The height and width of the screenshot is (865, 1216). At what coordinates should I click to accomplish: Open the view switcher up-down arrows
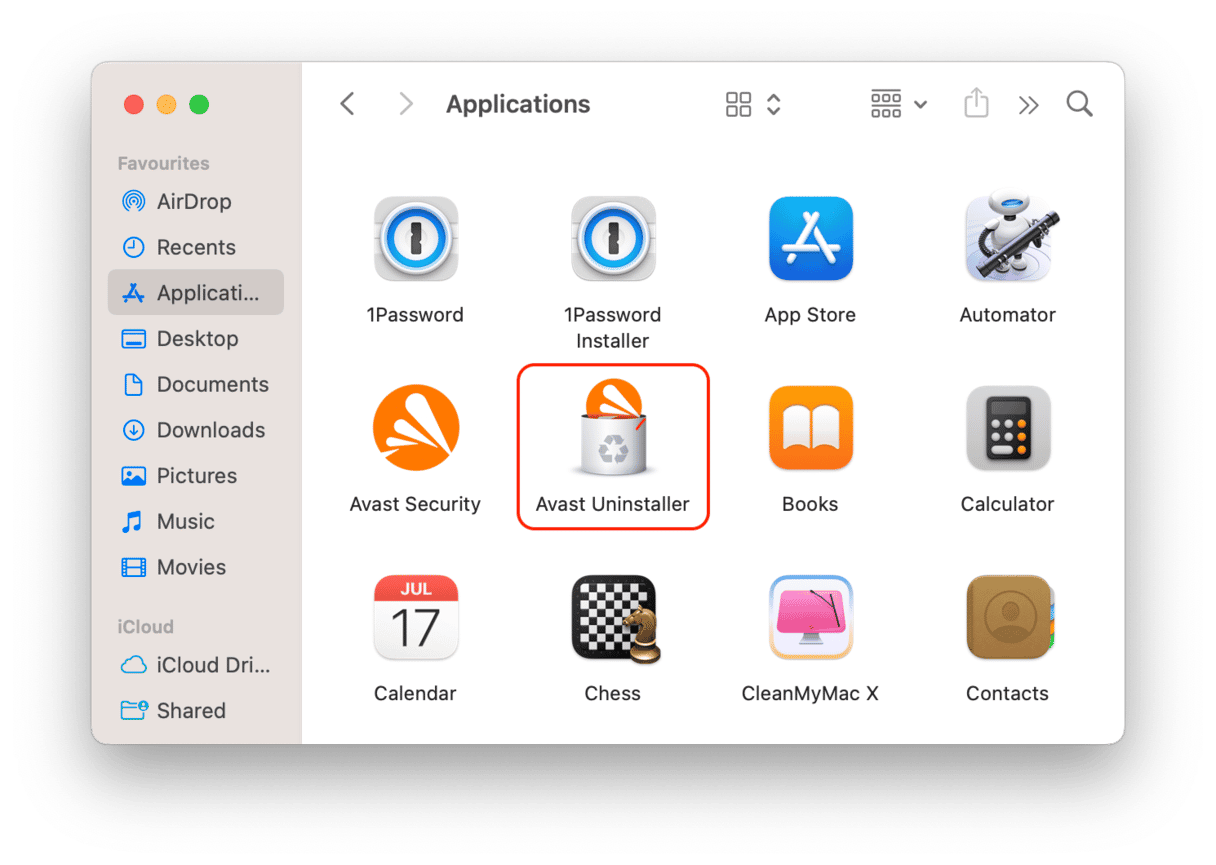[773, 104]
